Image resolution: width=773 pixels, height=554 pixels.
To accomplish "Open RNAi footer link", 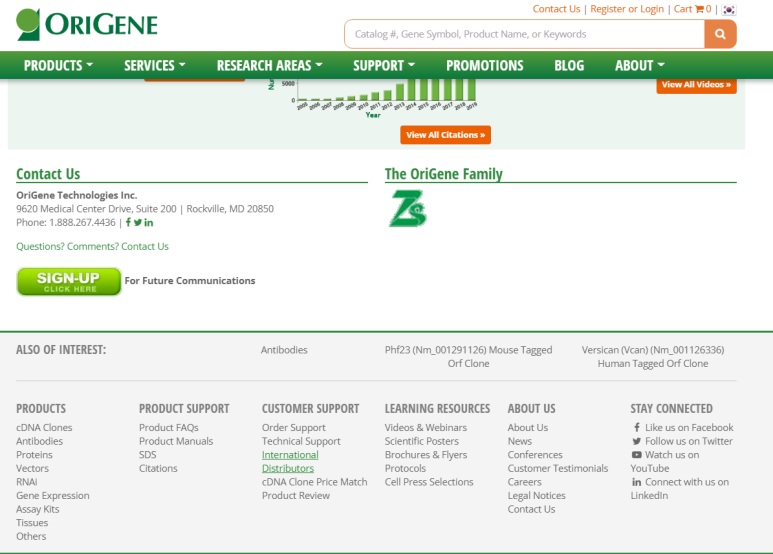I will 27,482.
